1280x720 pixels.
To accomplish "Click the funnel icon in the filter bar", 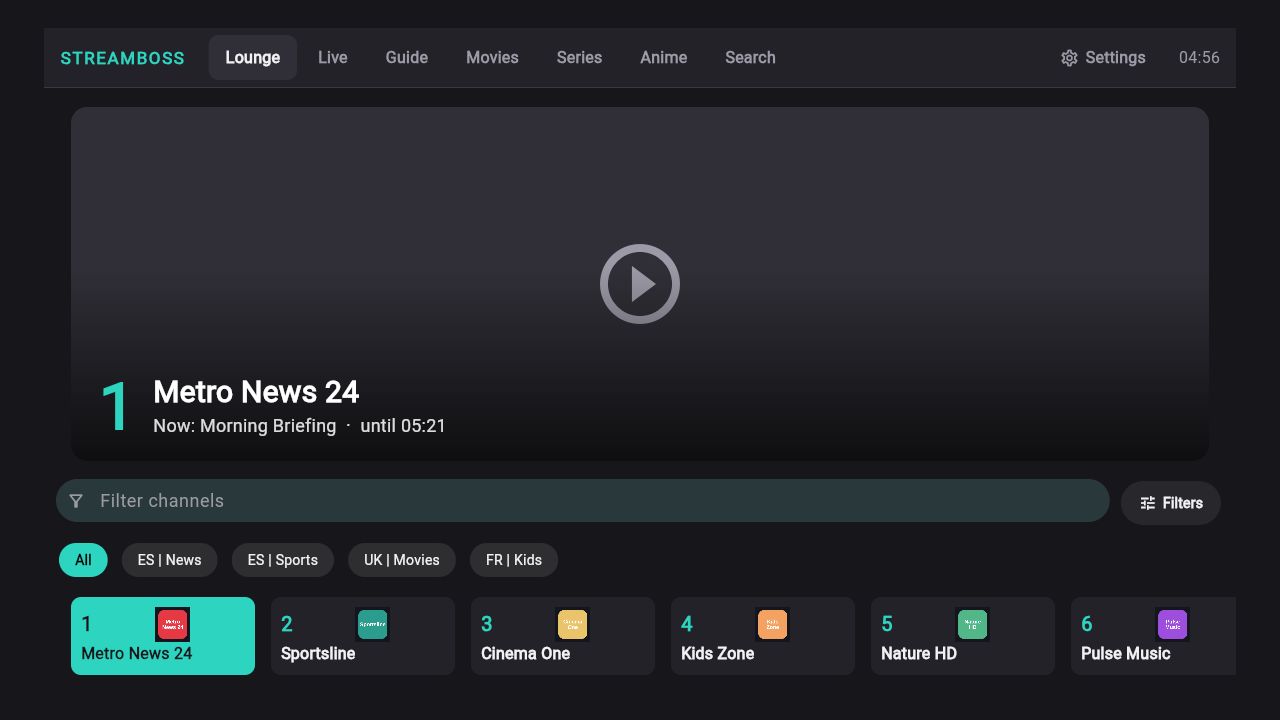I will tap(76, 501).
